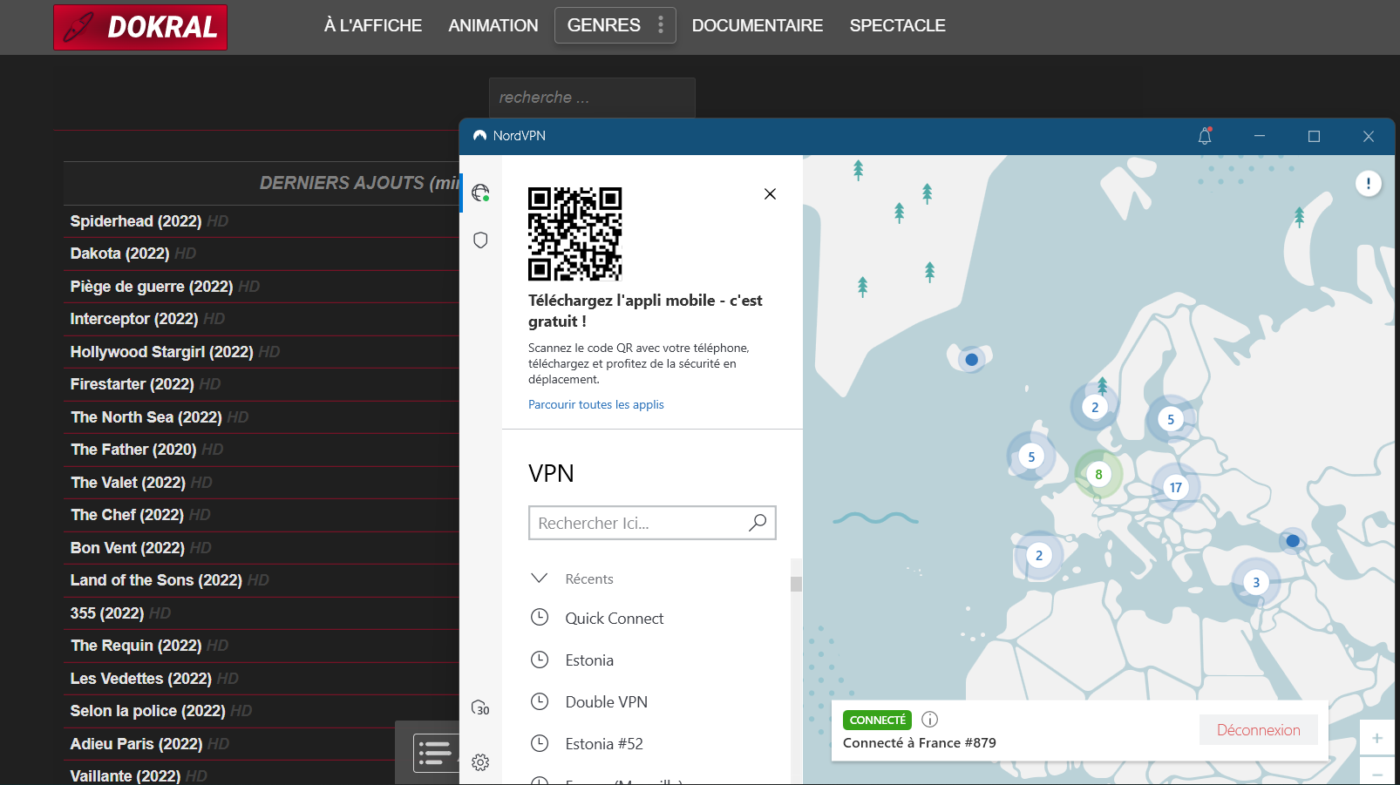Open the ANIMATION menu item

[x=493, y=26]
